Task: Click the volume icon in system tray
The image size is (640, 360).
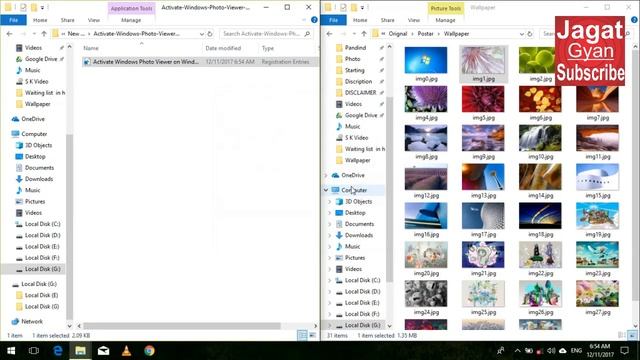Action: point(551,351)
